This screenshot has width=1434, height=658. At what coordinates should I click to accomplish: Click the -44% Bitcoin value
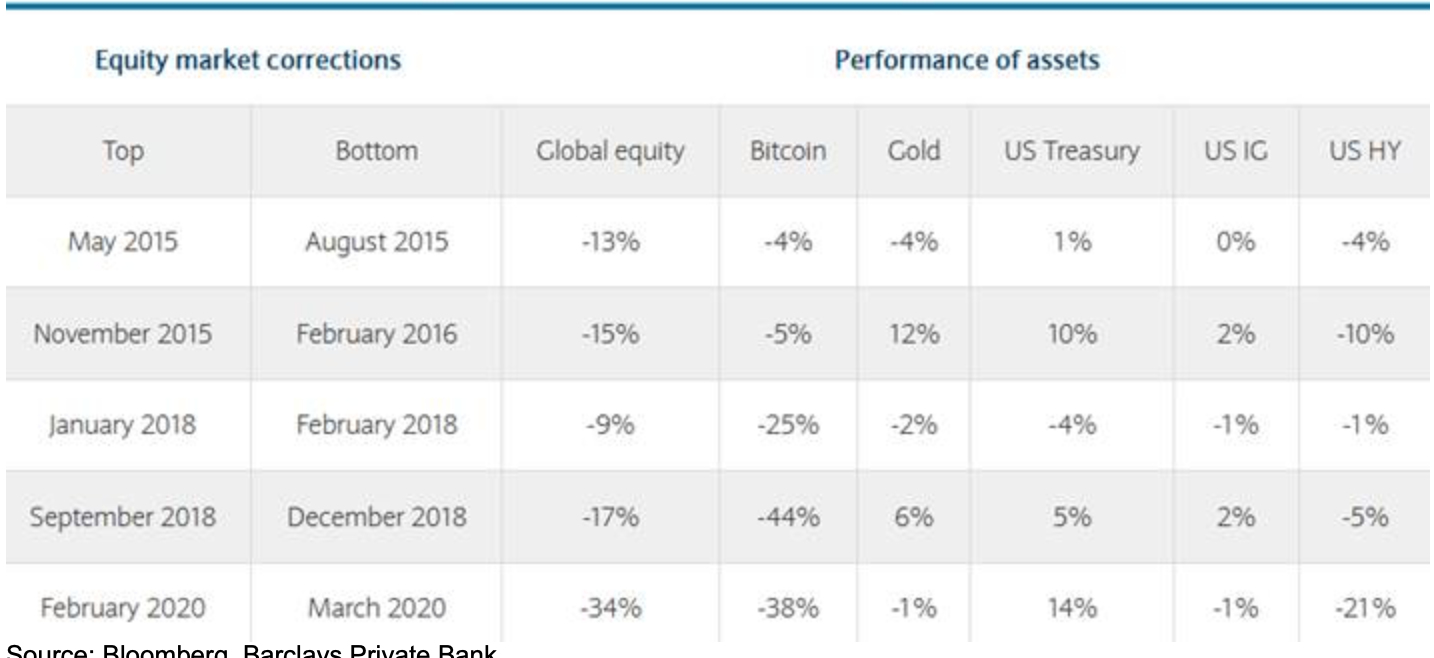[788, 517]
